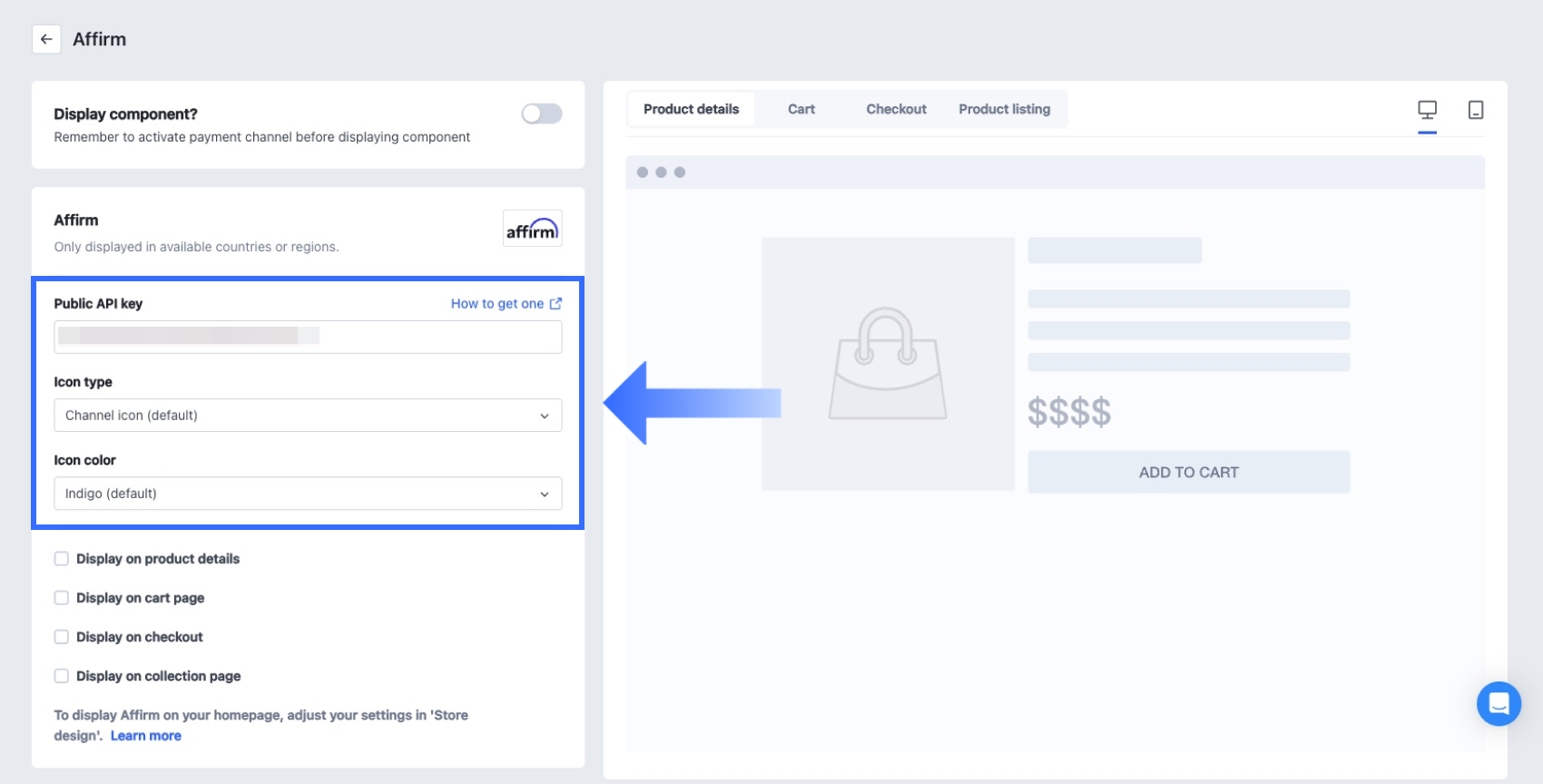
Task: Go back using the arrow button
Action: 46,39
